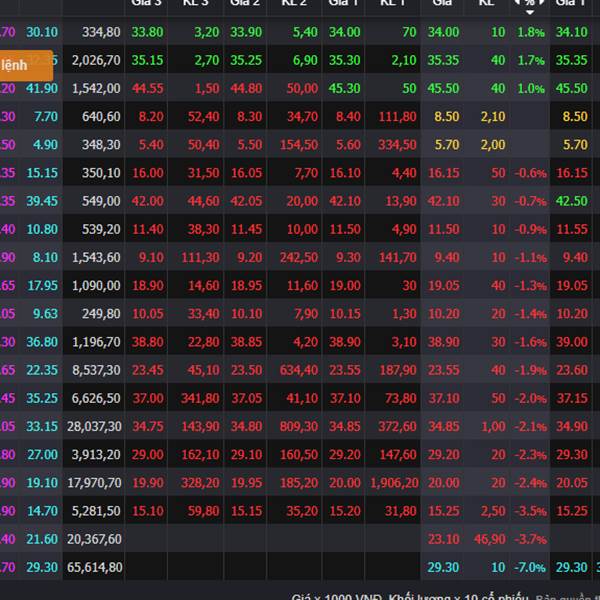Select the total volume cell '6,626,50'
Viewport: 600px width, 600px height.
96,398
